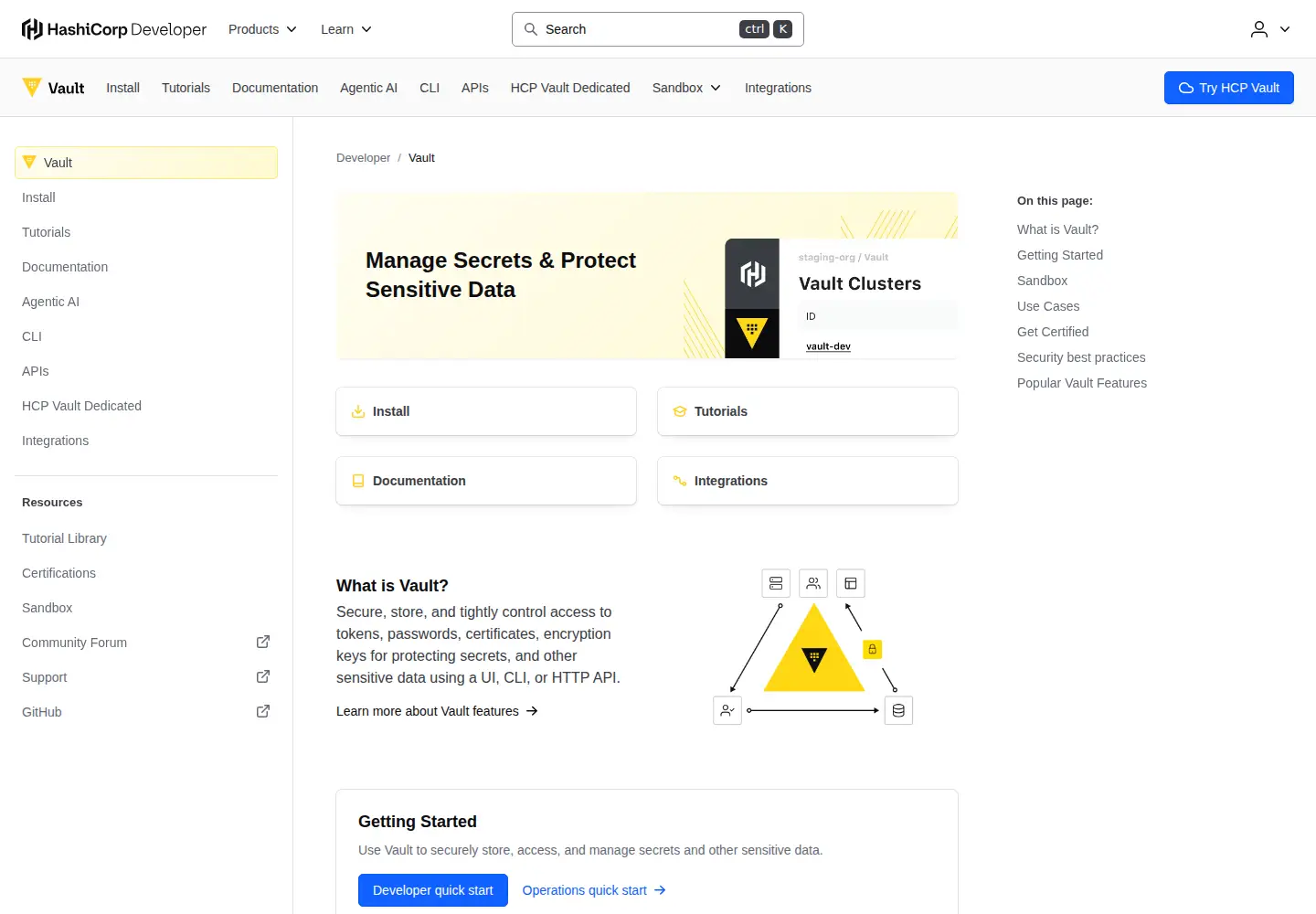Image resolution: width=1316 pixels, height=914 pixels.
Task: Click the arrow beside Operations quick start
Action: click(x=660, y=890)
